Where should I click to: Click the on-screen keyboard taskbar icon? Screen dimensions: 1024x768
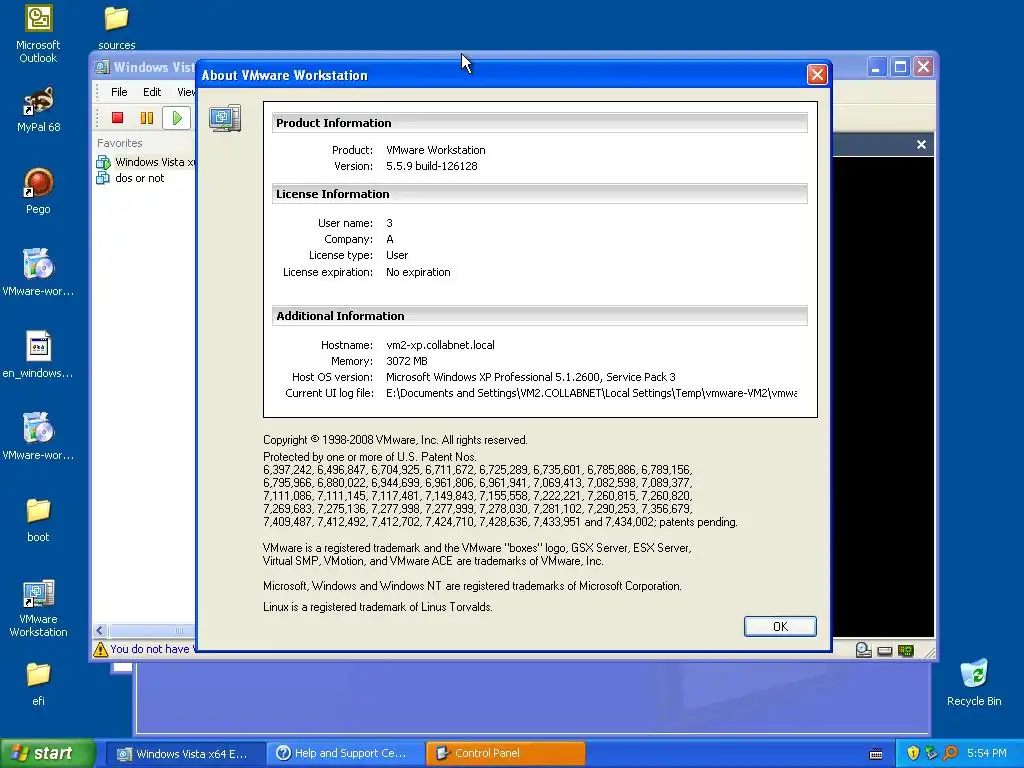pos(876,754)
